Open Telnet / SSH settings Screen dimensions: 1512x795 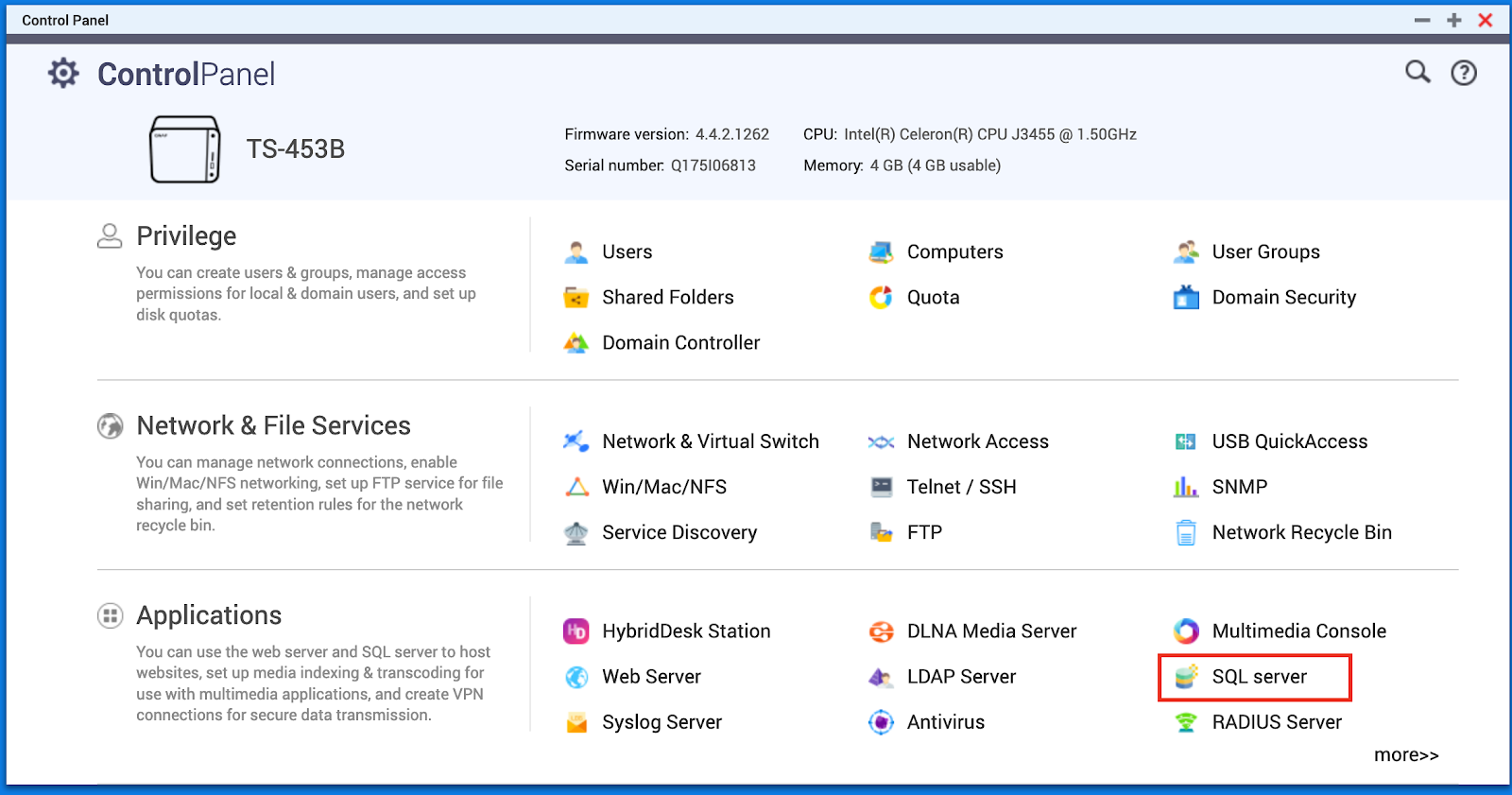(x=961, y=487)
